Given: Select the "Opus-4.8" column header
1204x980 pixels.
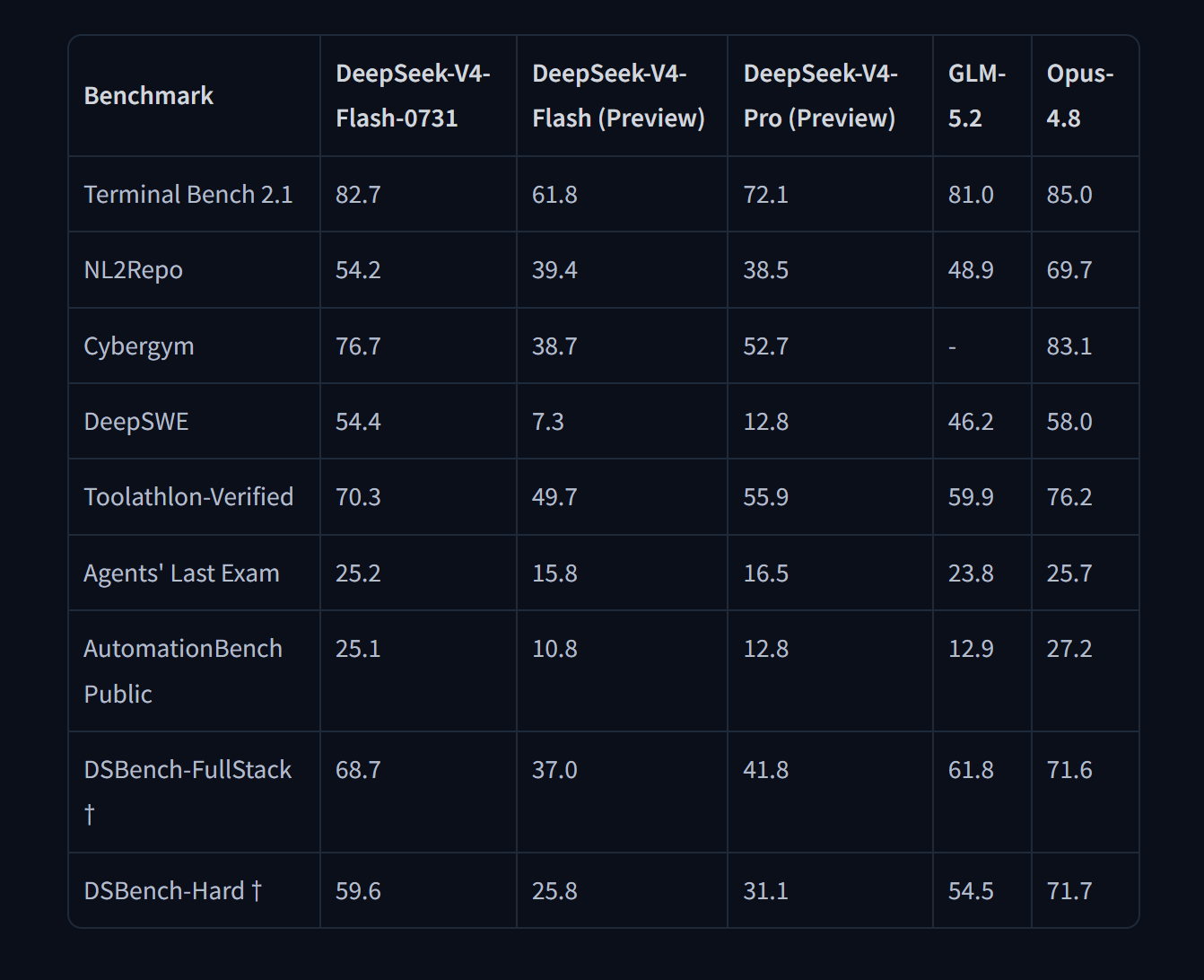Looking at the screenshot, I should point(1080,96).
